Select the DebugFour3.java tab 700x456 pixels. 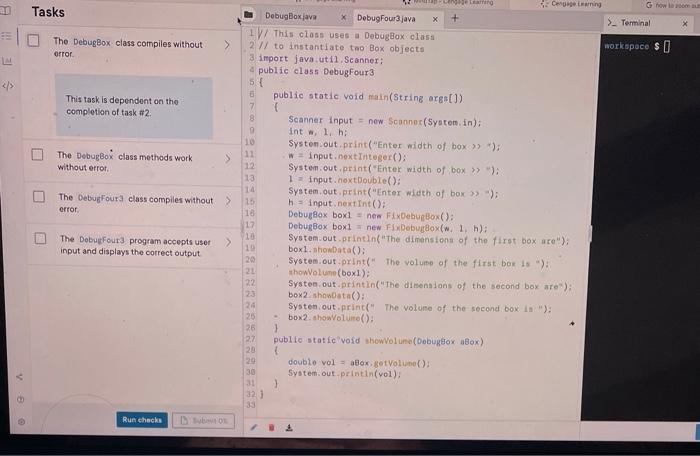click(386, 18)
